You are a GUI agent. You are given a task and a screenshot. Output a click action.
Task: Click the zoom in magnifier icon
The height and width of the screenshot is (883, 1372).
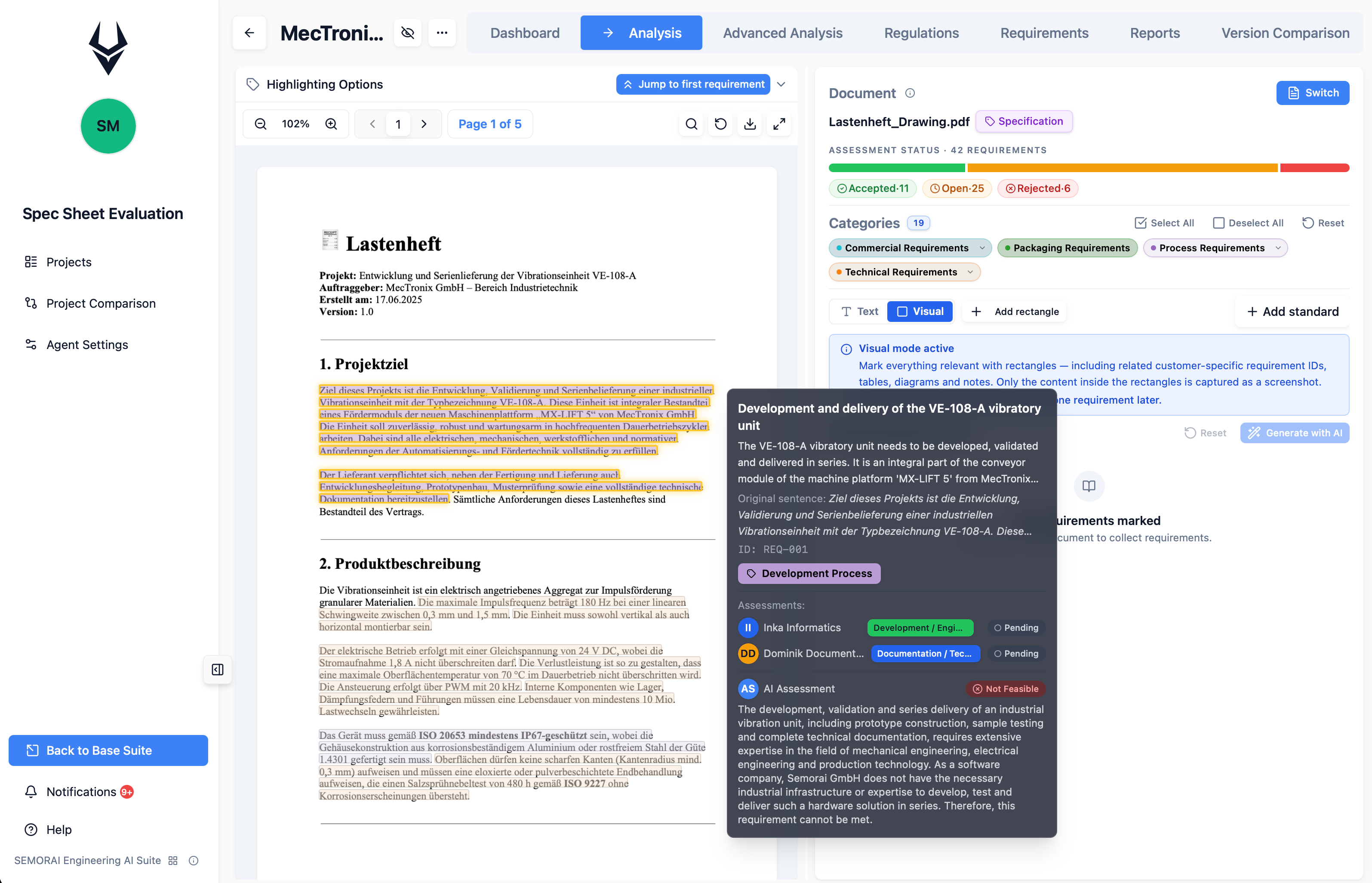point(331,124)
